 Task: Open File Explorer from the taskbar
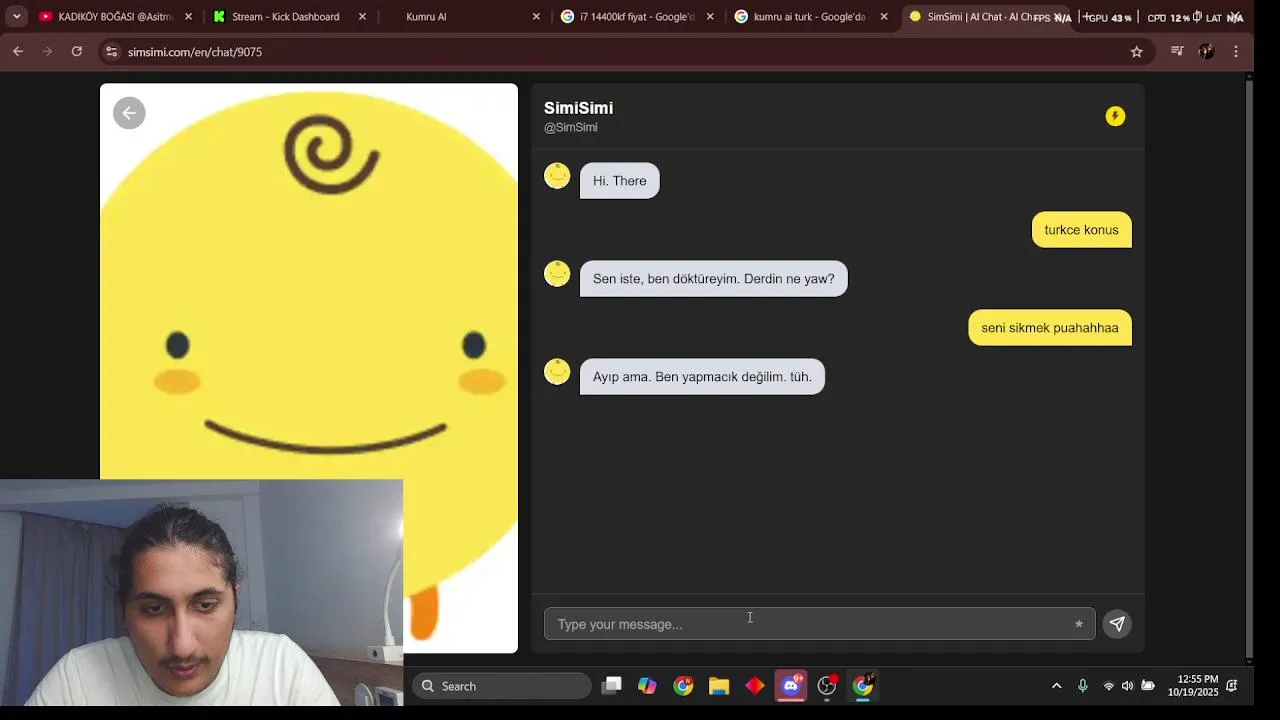pos(719,686)
